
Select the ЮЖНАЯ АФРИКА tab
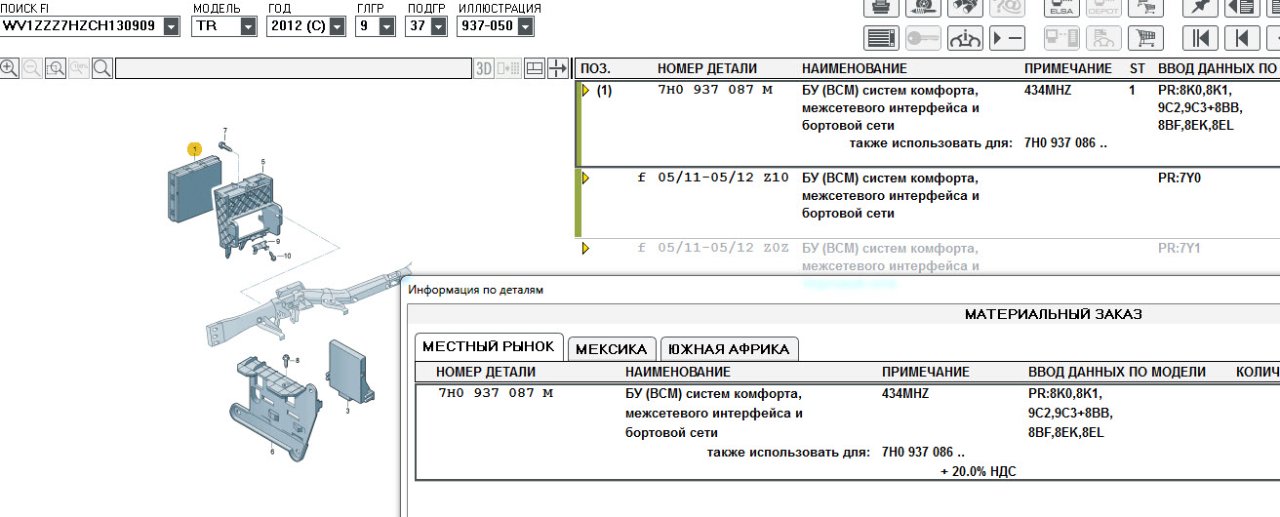pos(728,349)
